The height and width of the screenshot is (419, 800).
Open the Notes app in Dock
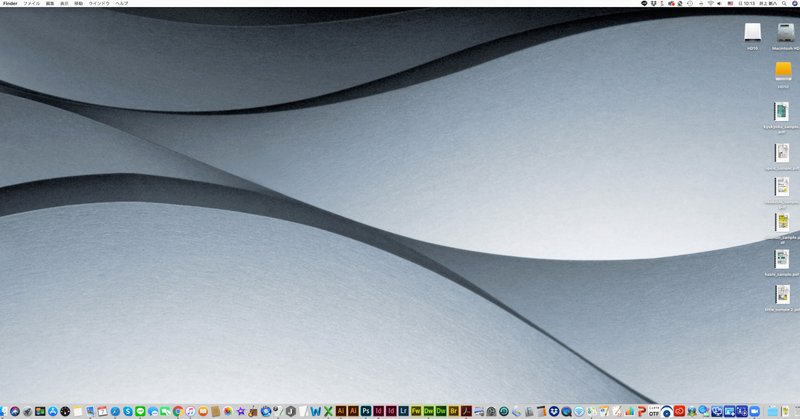[x=78, y=411]
